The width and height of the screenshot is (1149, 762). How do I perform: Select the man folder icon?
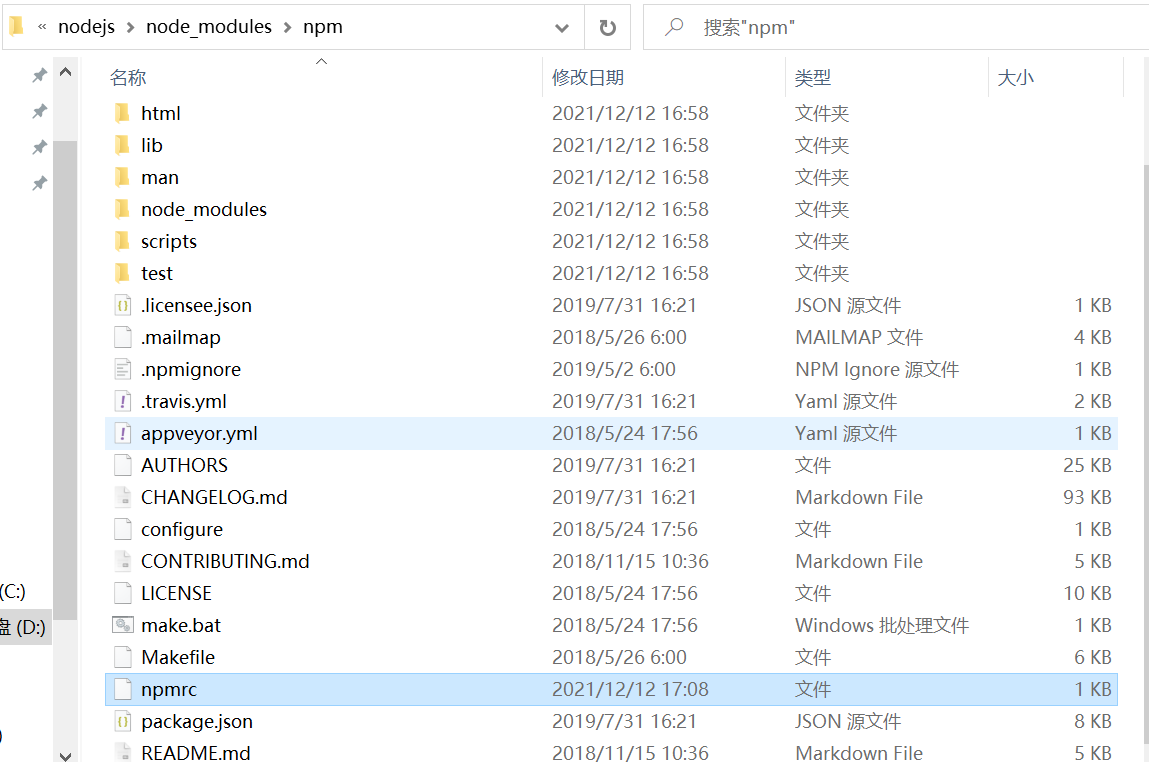point(122,177)
